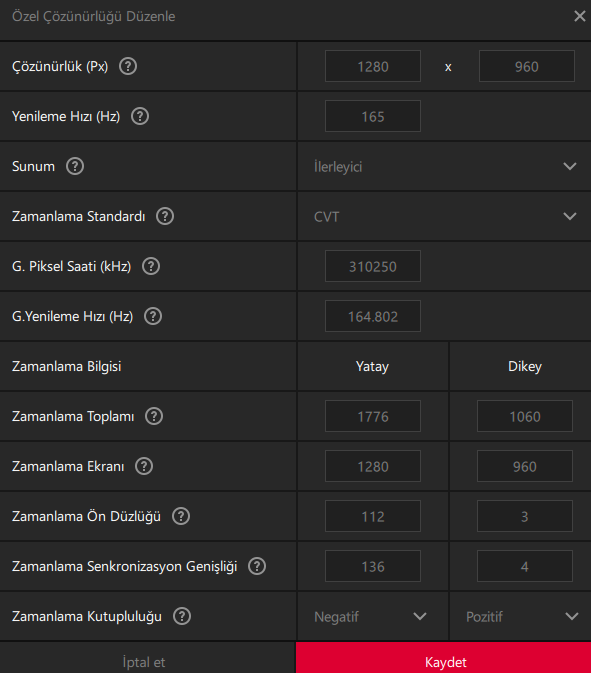Open the Zamanlama Standardı CVT dropdown

coord(444,216)
